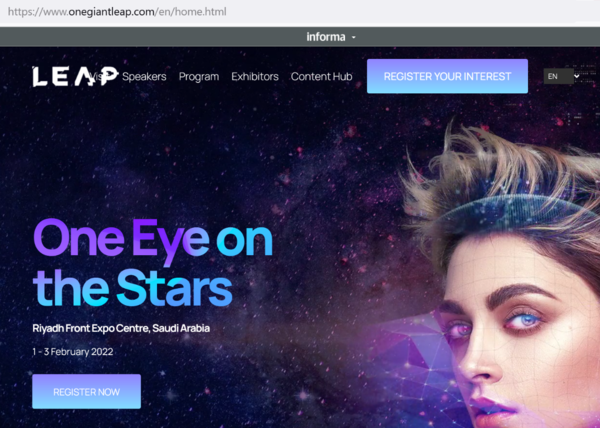600x428 pixels.
Task: Open the EN language dropdown
Action: tap(562, 76)
